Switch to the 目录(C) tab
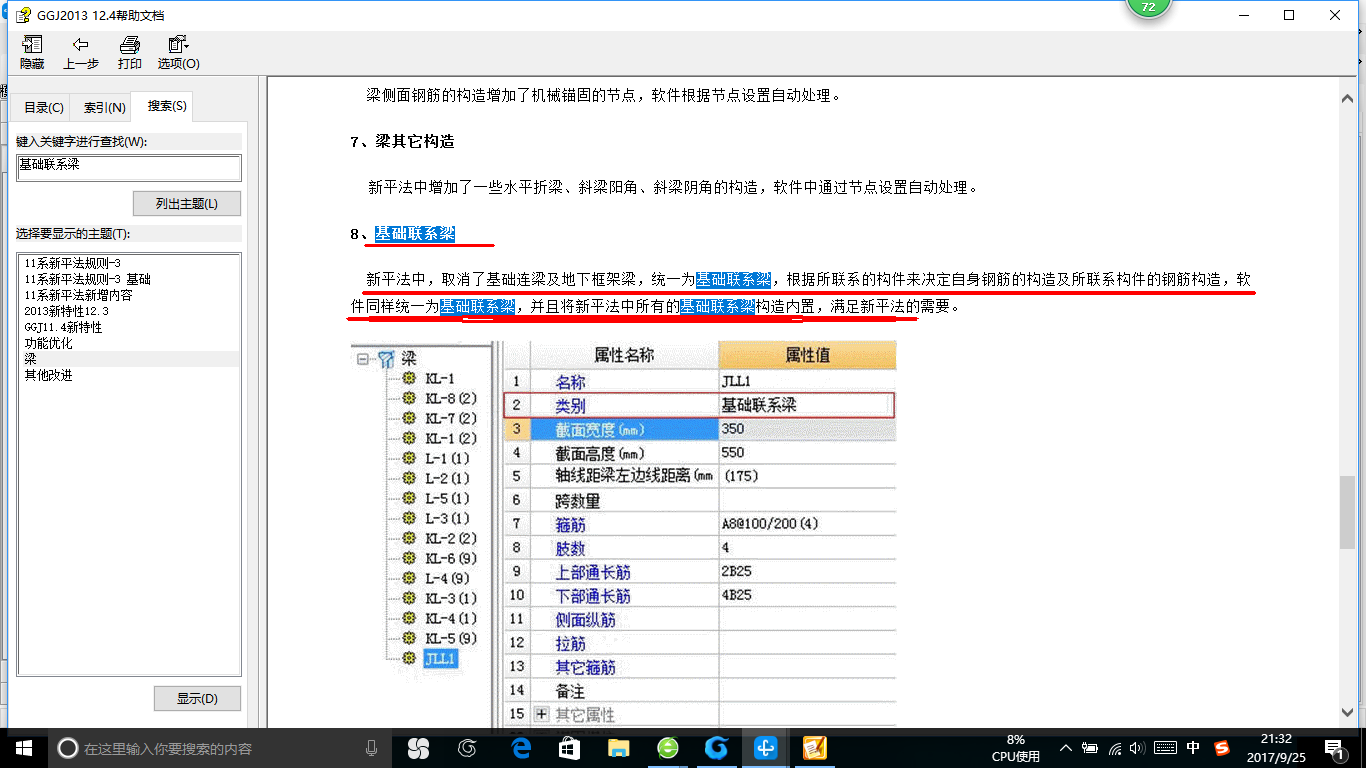 [x=44, y=107]
